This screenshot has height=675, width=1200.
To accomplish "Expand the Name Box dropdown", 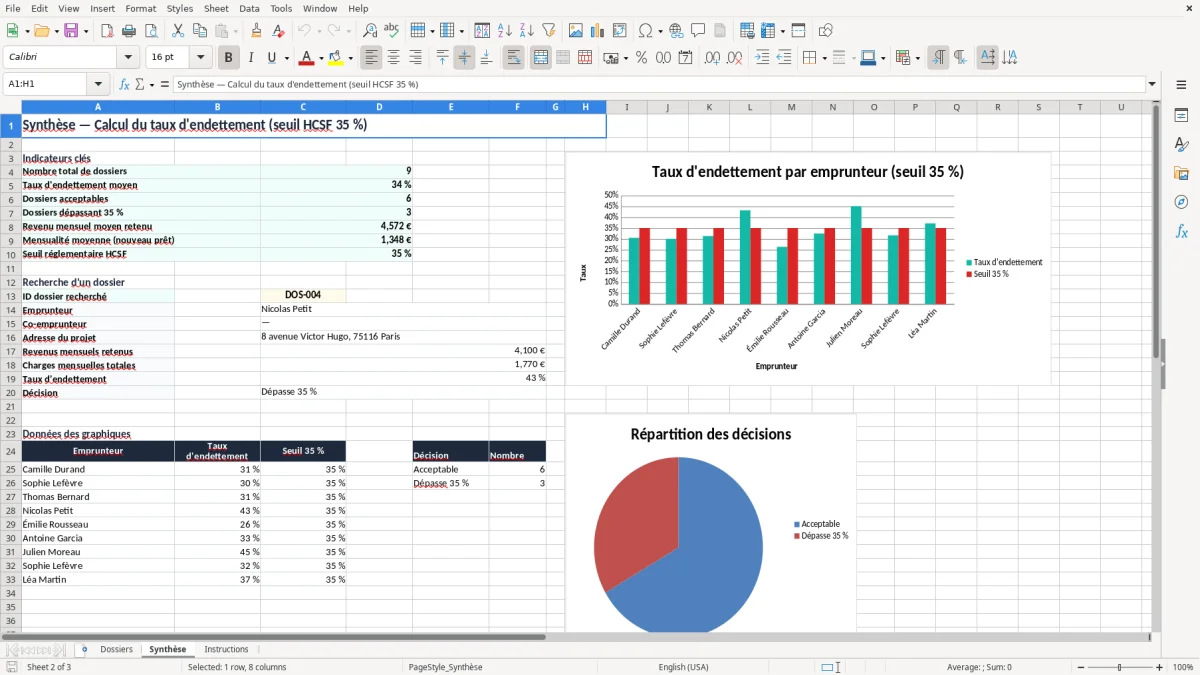I will point(98,84).
